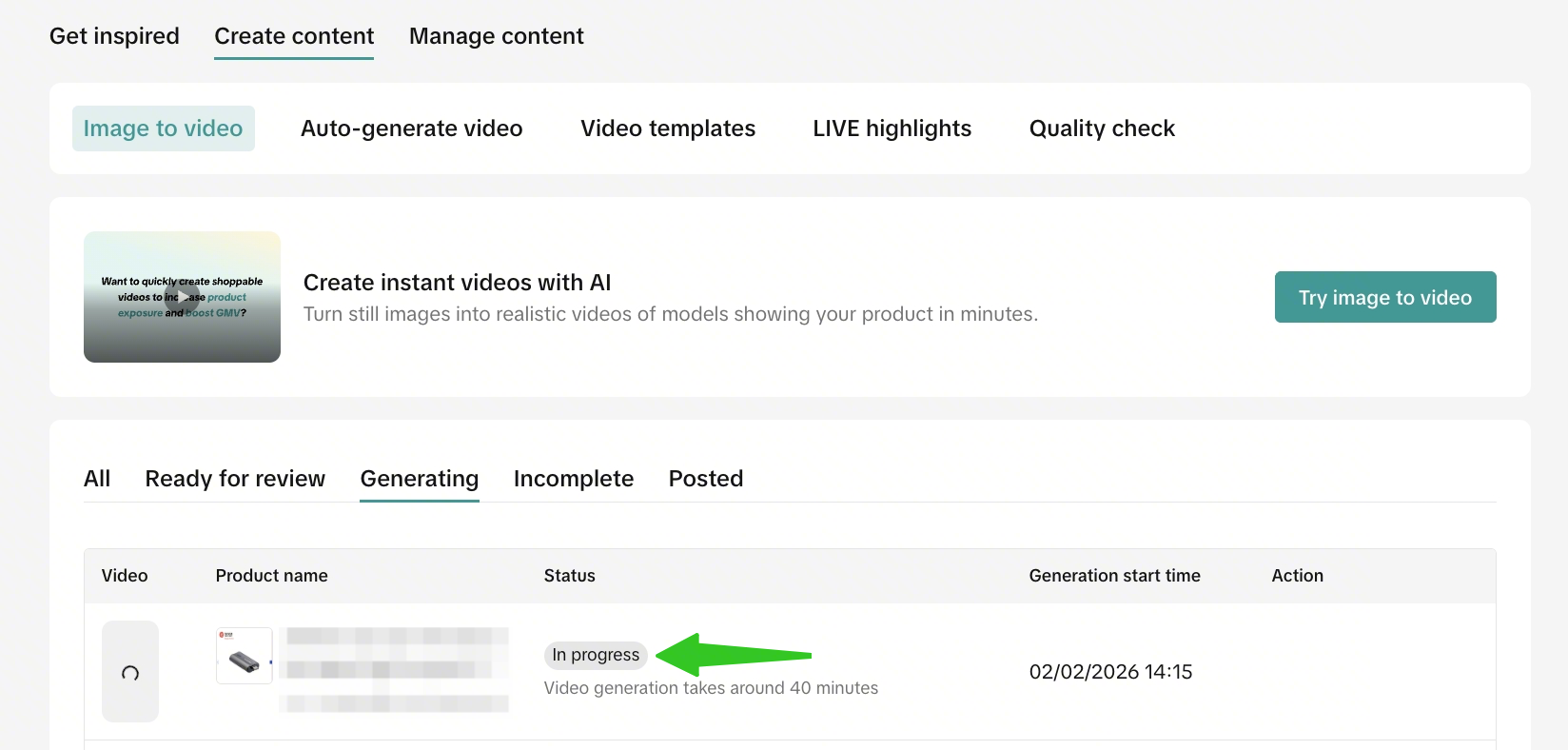Play the promo video thumbnail

point(182,297)
